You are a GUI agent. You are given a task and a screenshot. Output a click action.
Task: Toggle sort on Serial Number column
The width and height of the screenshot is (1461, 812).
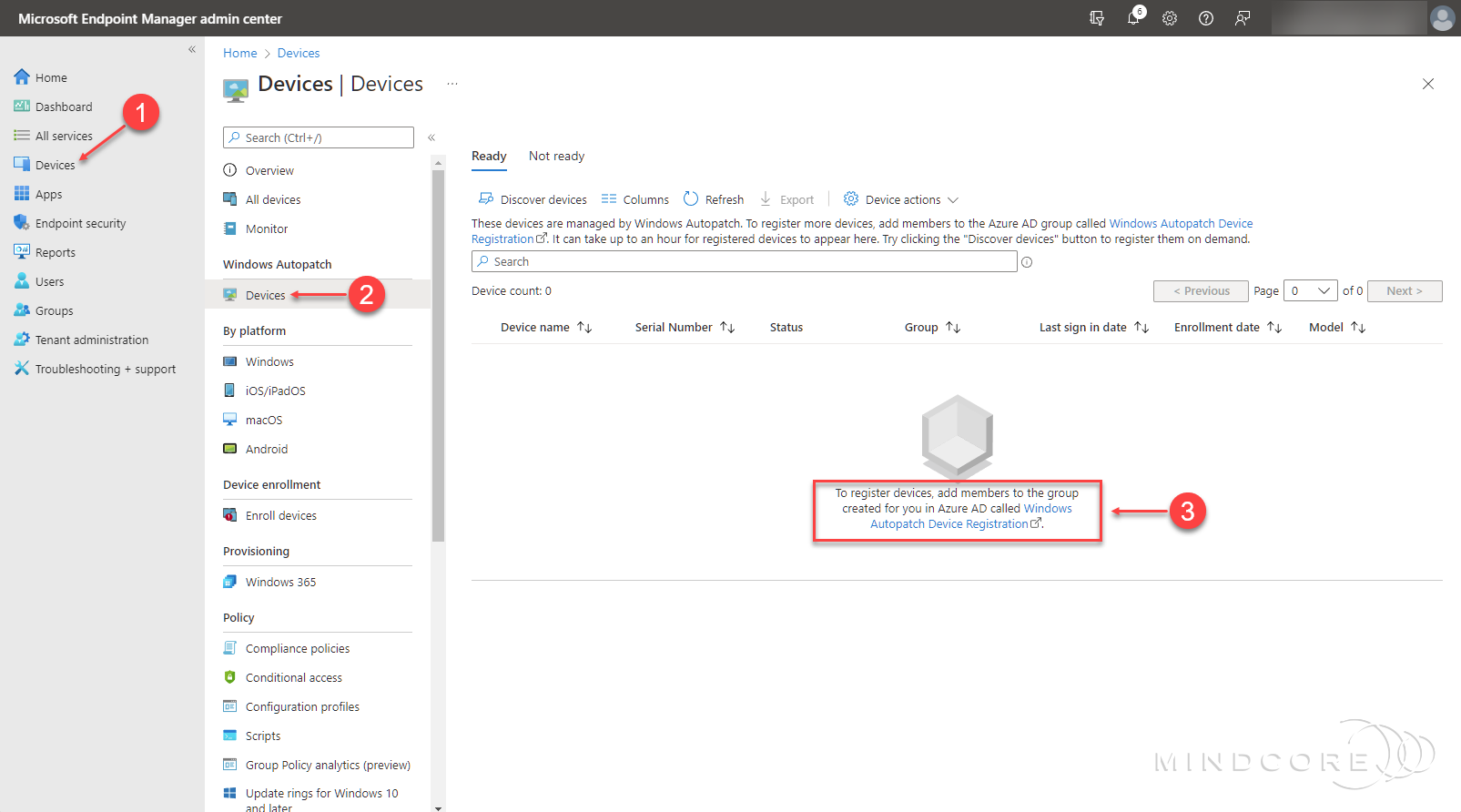727,328
